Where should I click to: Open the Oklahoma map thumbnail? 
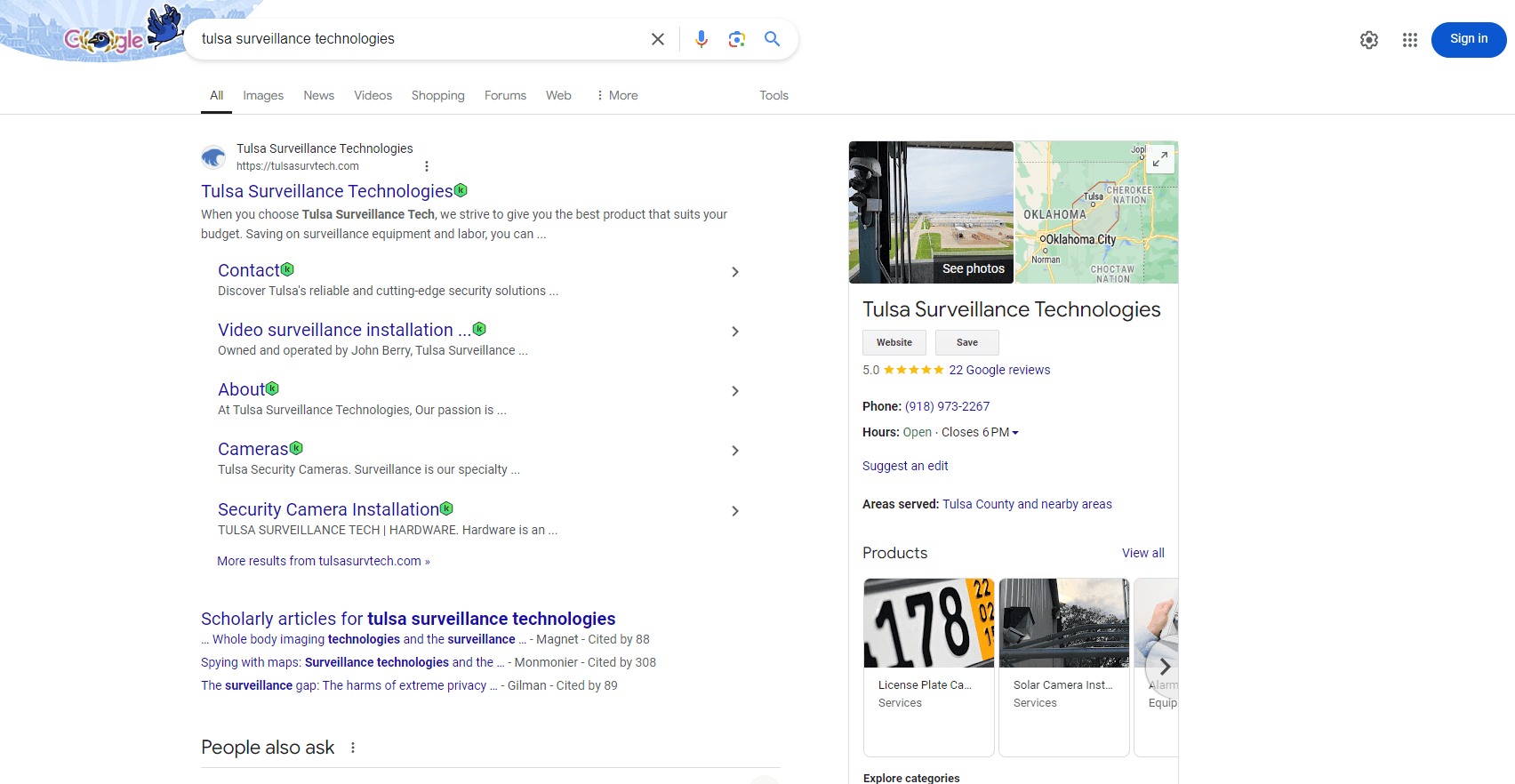coord(1096,212)
